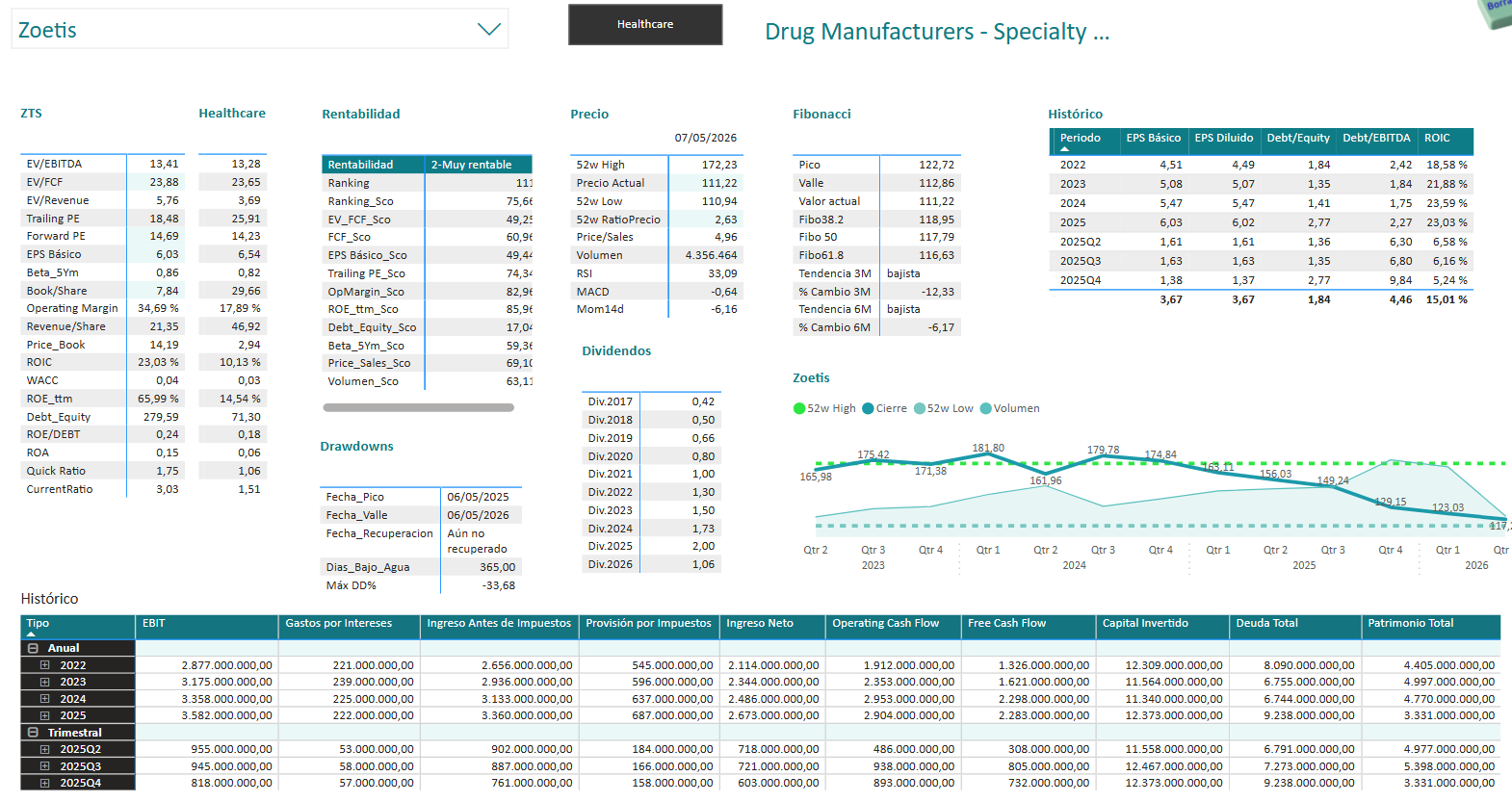The height and width of the screenshot is (802, 1512).
Task: Click the 181,80 data label on chart
Action: click(988, 448)
